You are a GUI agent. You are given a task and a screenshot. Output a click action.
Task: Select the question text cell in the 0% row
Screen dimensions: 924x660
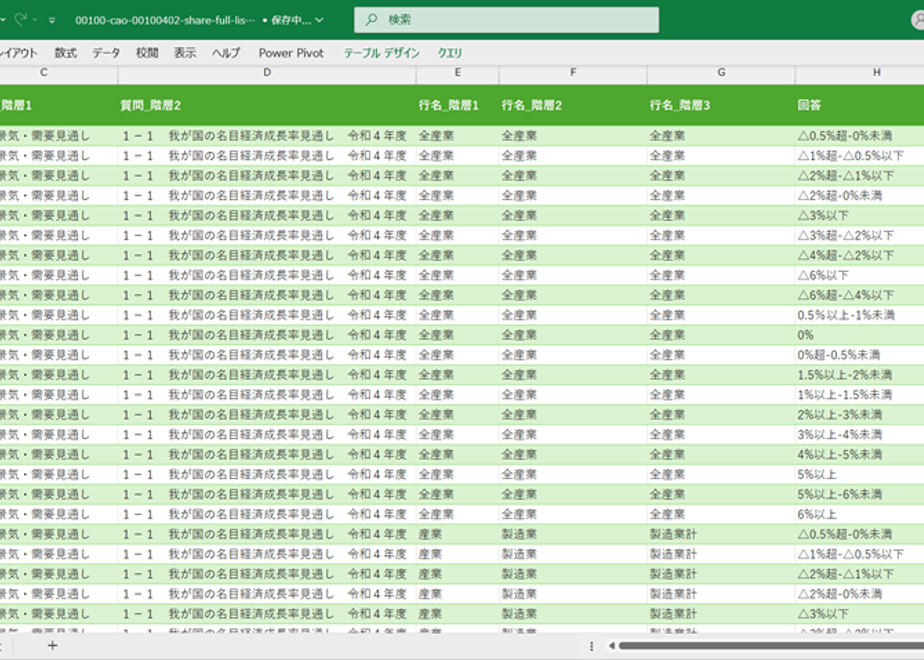coord(267,335)
